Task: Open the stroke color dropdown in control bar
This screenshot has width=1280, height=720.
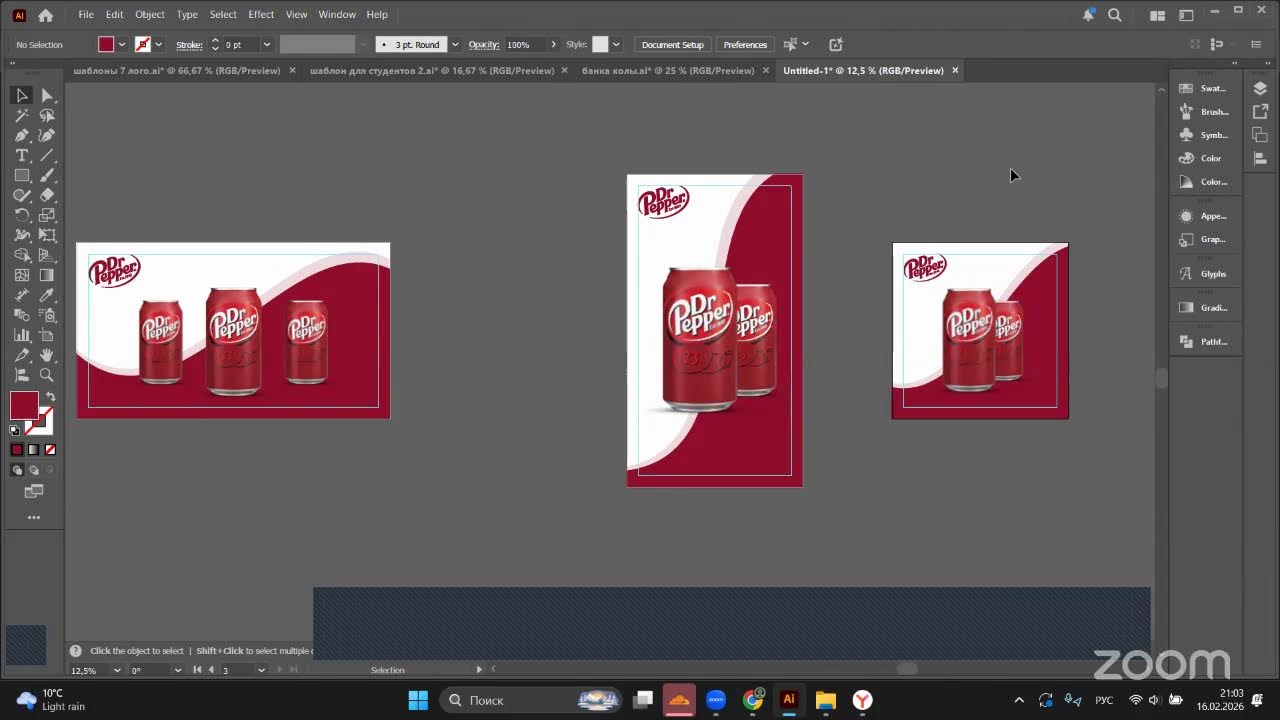Action: (158, 45)
